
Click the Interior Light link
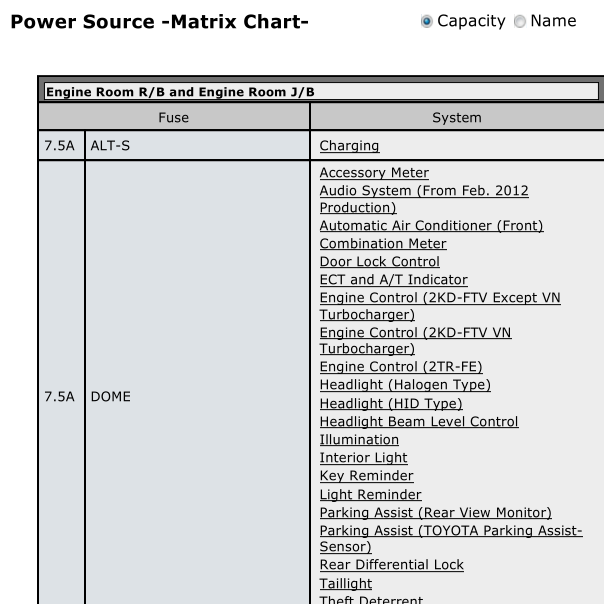click(363, 458)
